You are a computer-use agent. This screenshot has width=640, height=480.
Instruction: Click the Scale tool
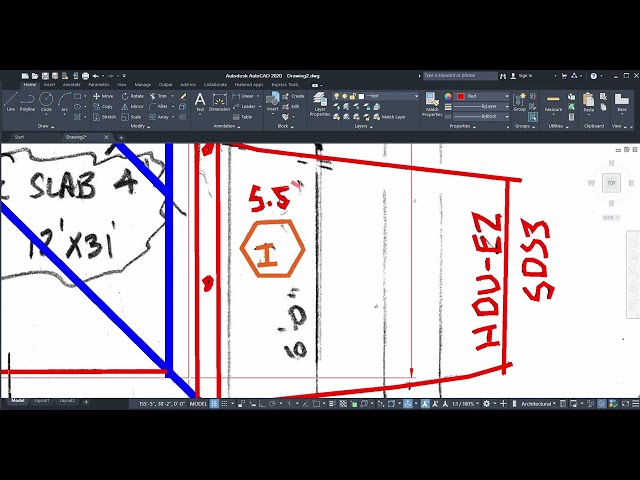pyautogui.click(x=131, y=117)
